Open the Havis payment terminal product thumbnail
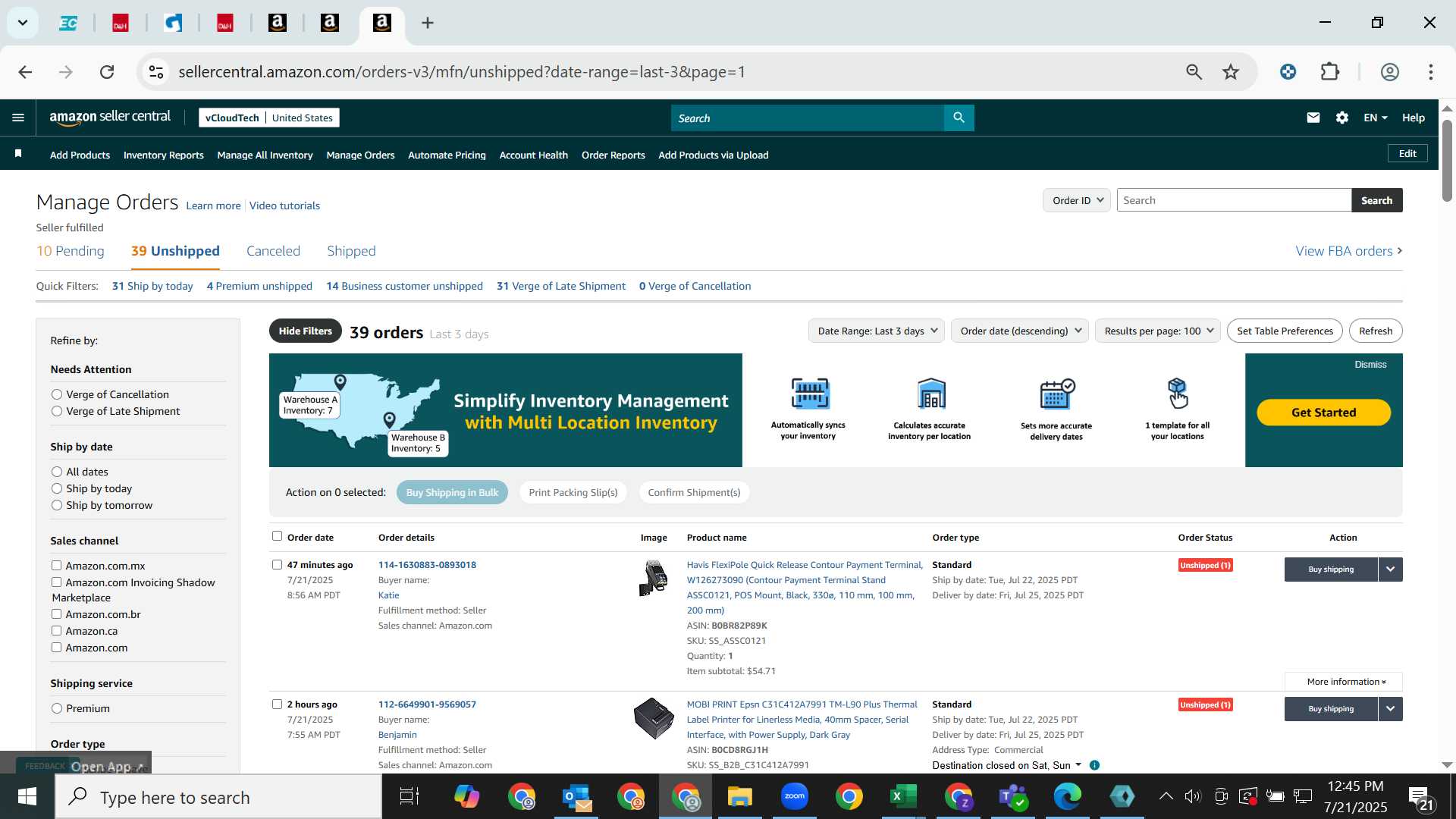 pyautogui.click(x=654, y=578)
